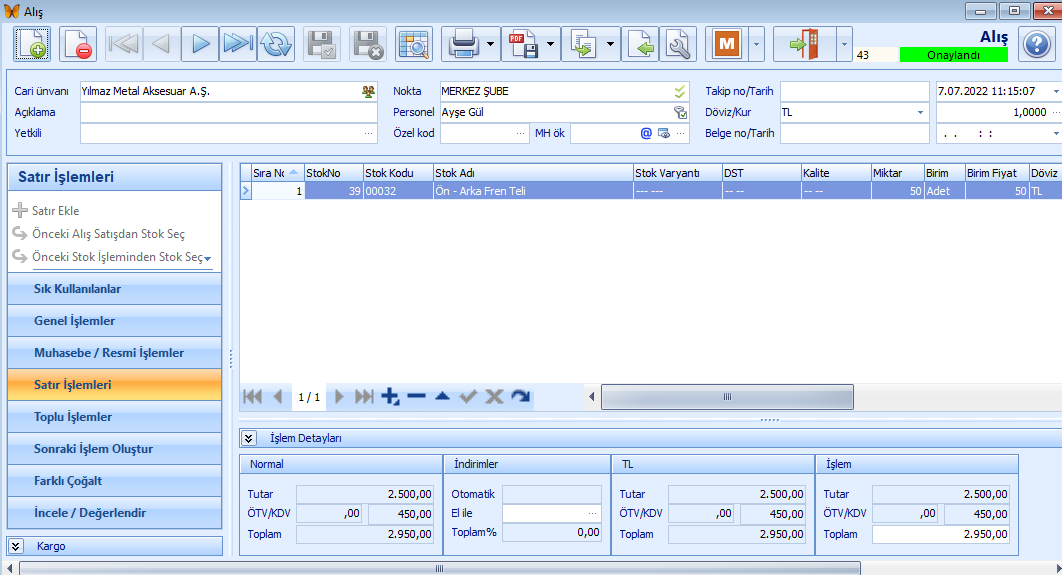Go to the first record in the toolbar
The width and height of the screenshot is (1062, 575).
point(123,45)
